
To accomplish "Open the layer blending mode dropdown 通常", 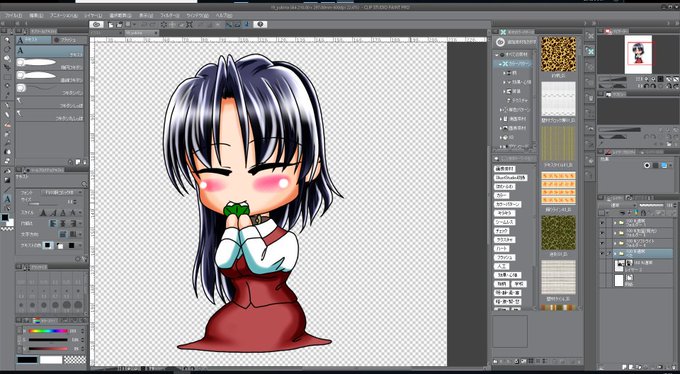I will 618,205.
